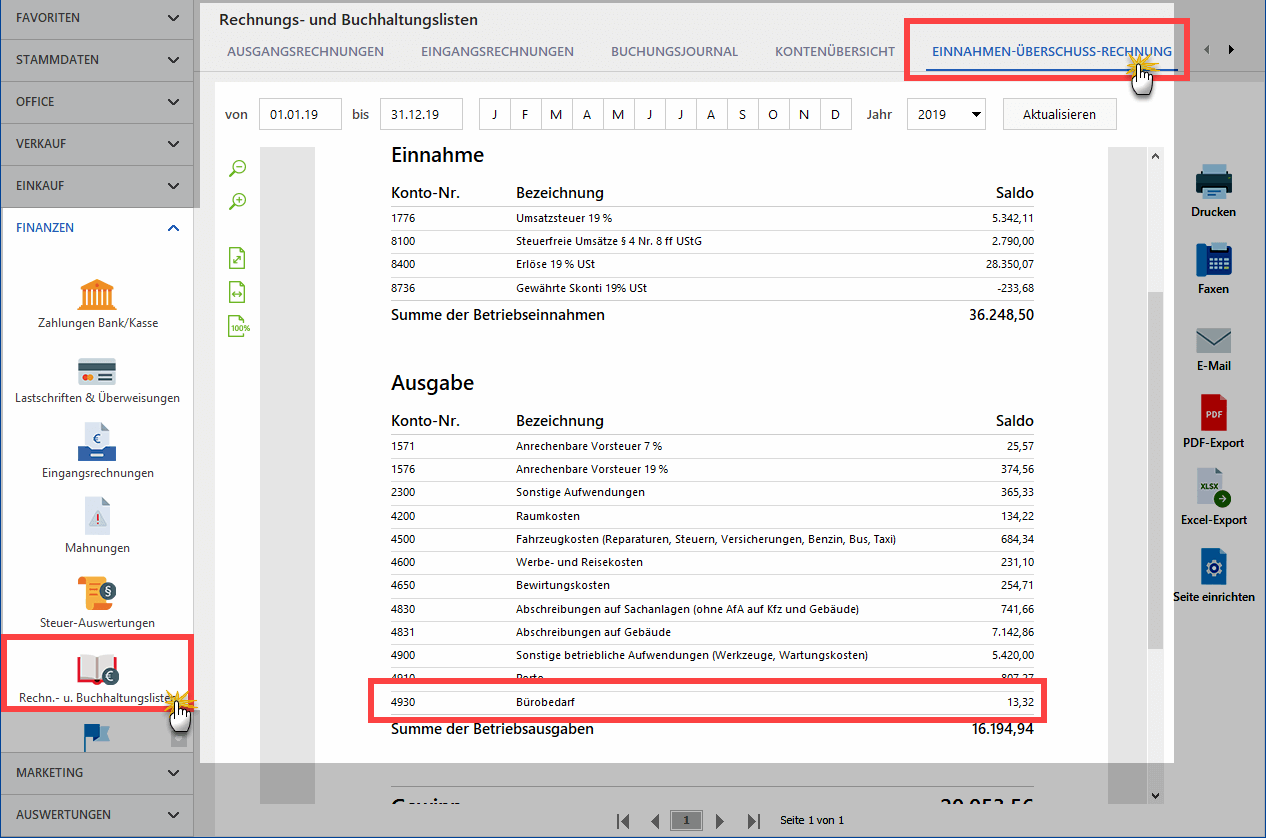The image size is (1266, 838).
Task: Select the Einnahmen-Überschuss-Rechnung tab
Action: [1052, 52]
